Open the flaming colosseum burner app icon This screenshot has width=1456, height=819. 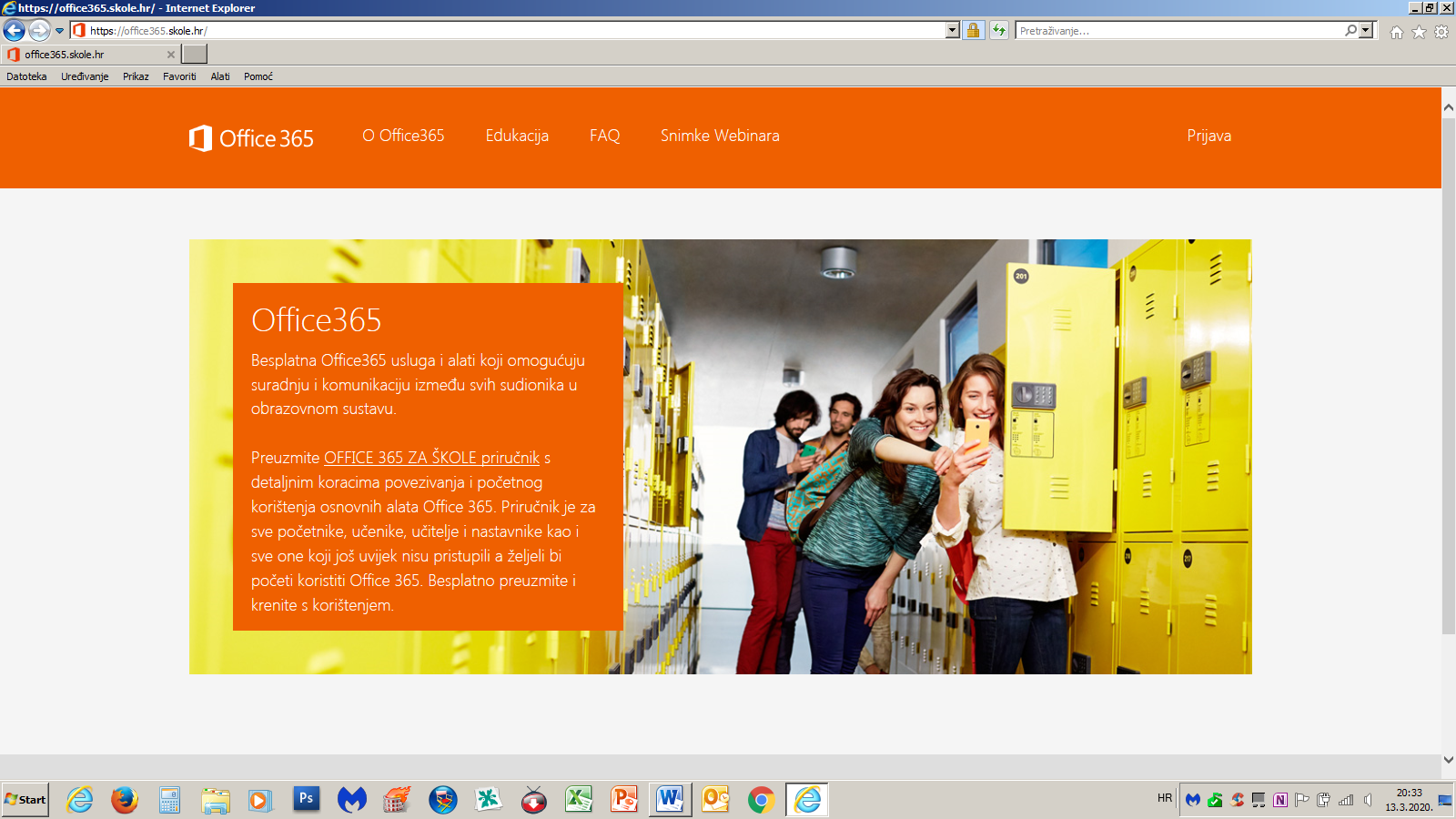(397, 800)
